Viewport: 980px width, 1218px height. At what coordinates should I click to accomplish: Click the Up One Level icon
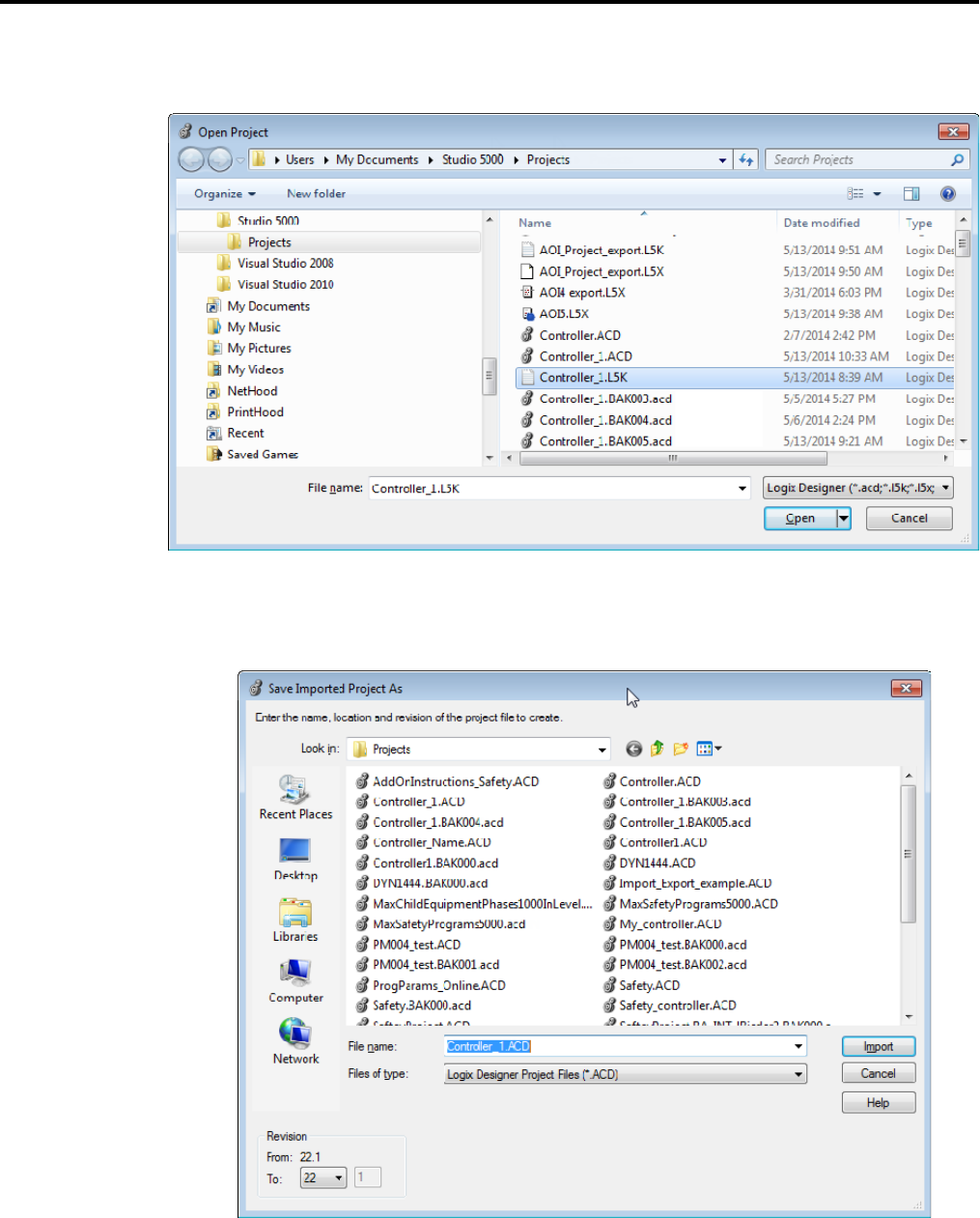pos(658,749)
